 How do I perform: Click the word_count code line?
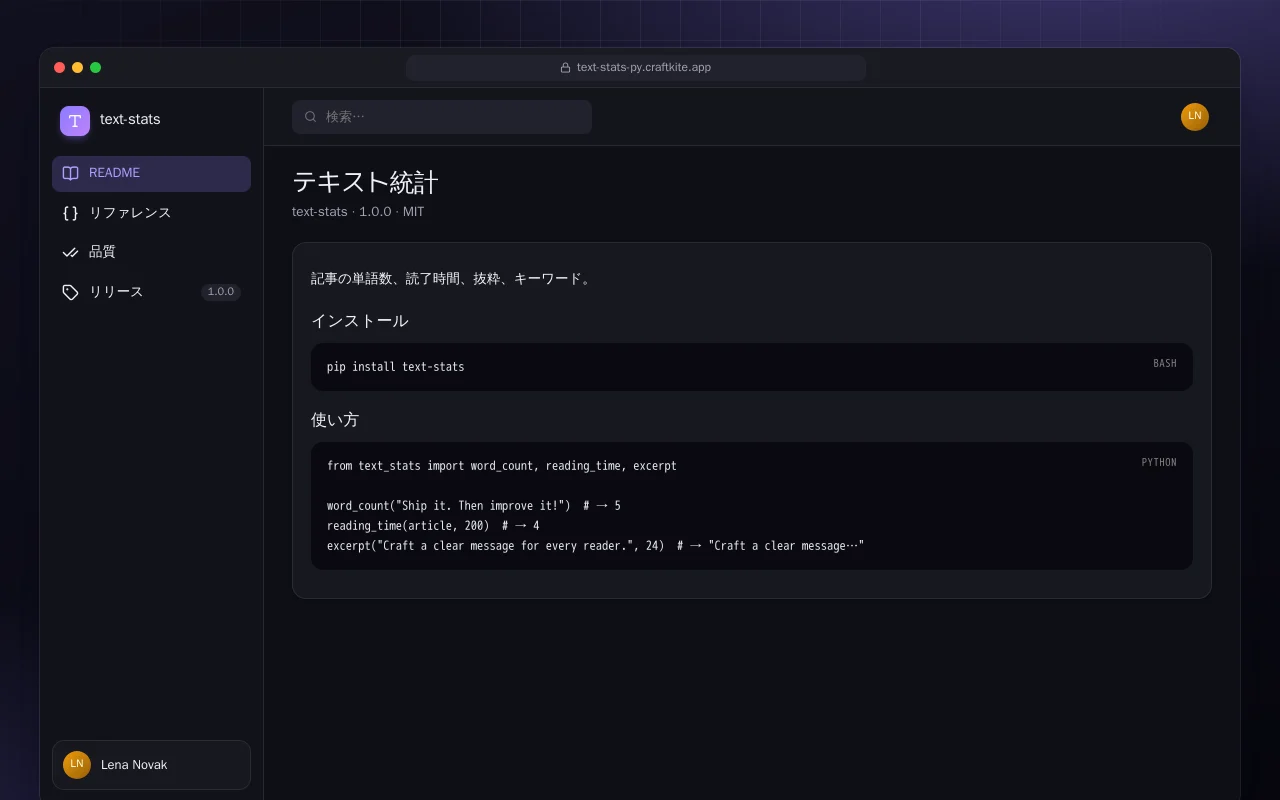pos(474,506)
